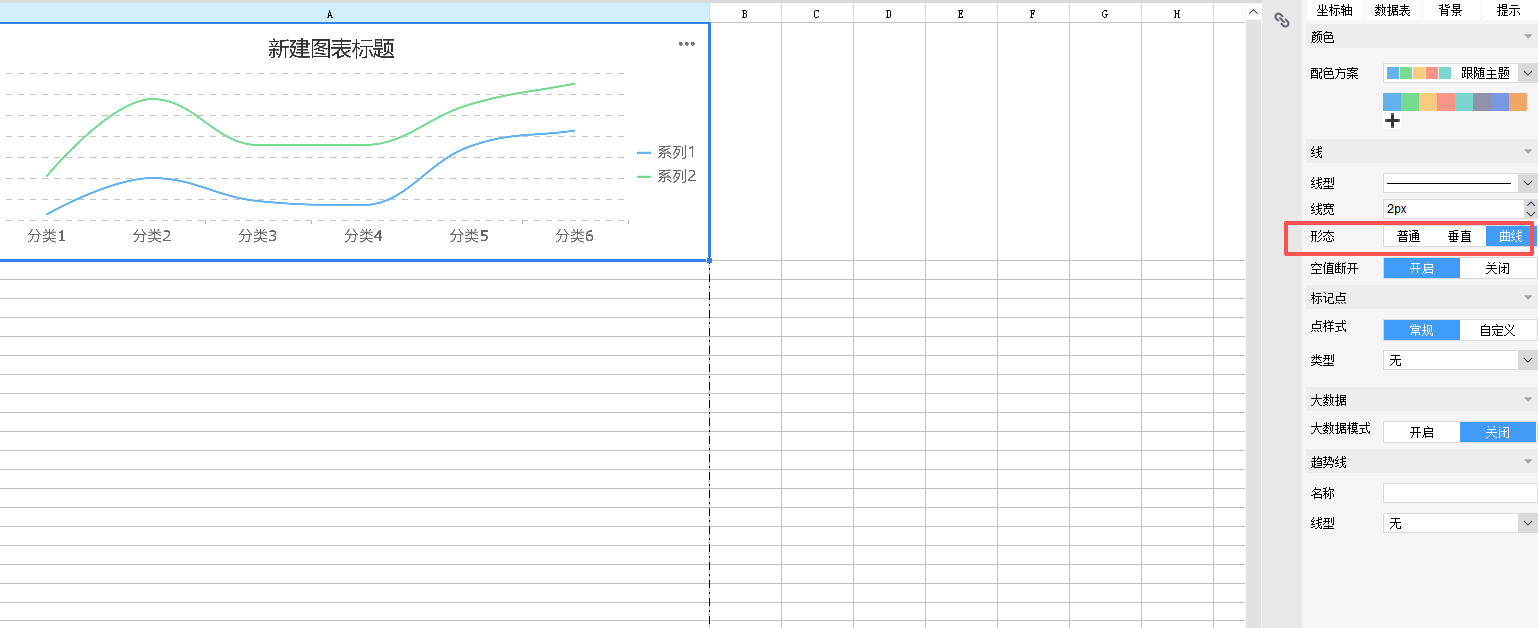The width and height of the screenshot is (1538, 628).
Task: Select column H header
Action: pyautogui.click(x=1177, y=13)
